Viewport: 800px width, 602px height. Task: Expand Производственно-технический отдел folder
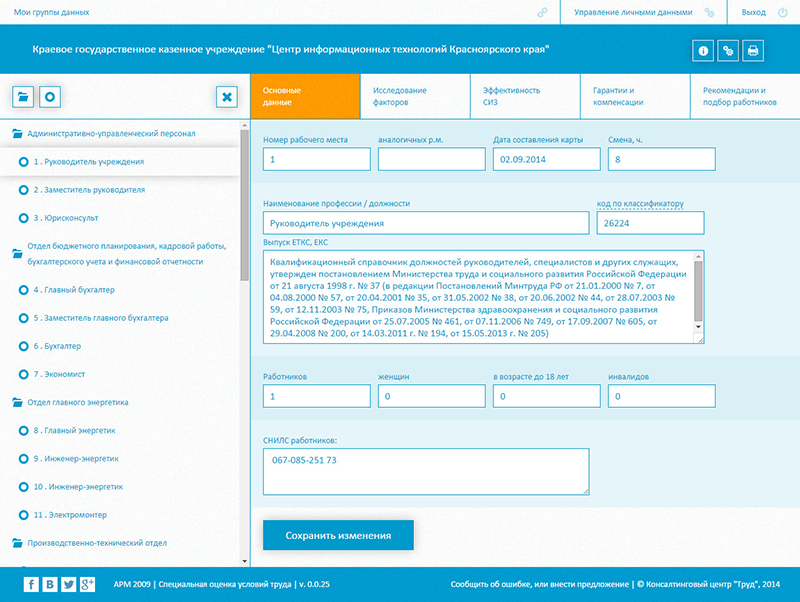tap(17, 543)
